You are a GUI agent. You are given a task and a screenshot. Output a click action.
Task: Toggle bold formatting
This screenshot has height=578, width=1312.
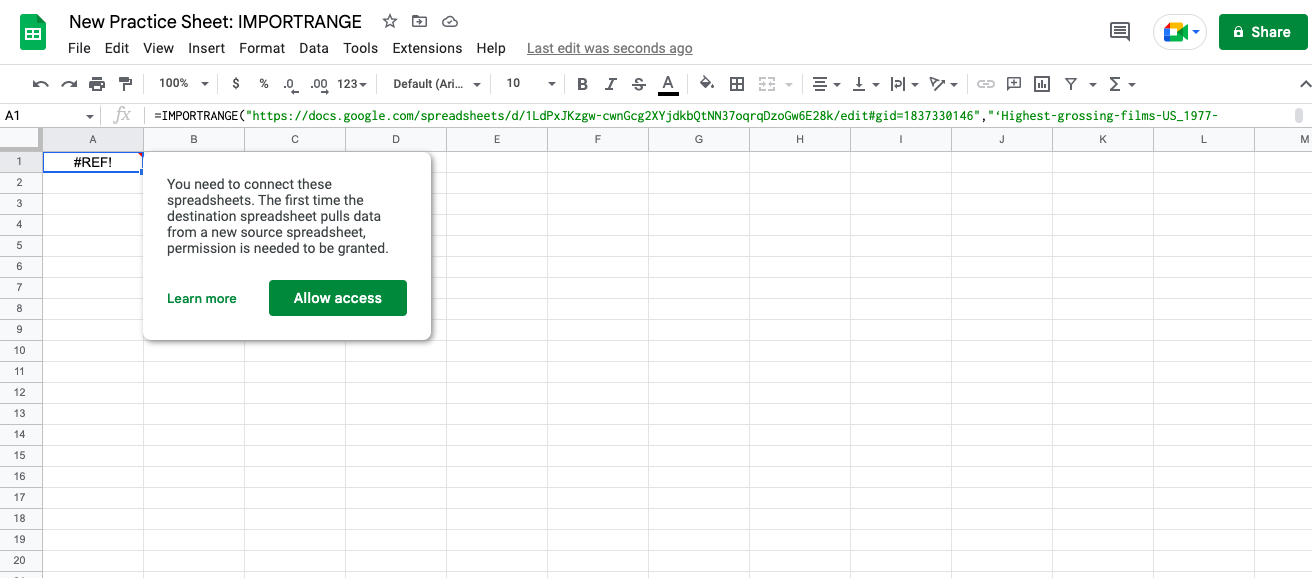tap(583, 84)
